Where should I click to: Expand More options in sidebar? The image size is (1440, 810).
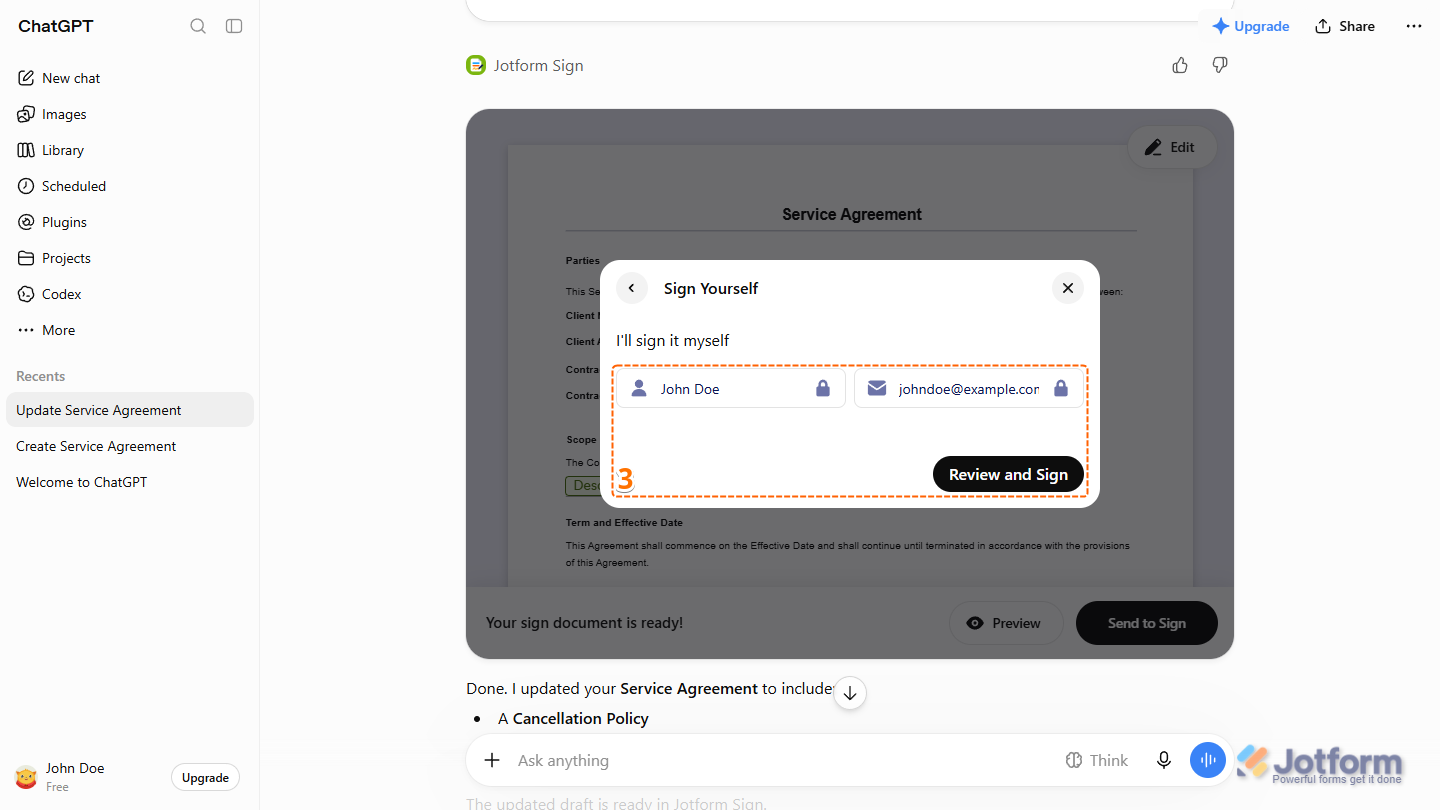[x=130, y=330]
